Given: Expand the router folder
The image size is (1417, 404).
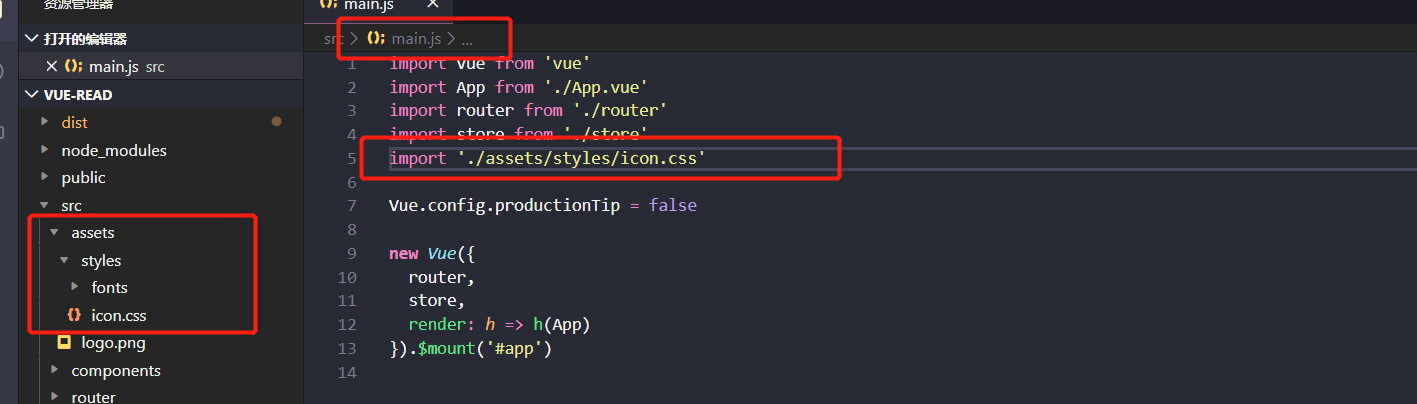Looking at the screenshot, I should point(54,397).
